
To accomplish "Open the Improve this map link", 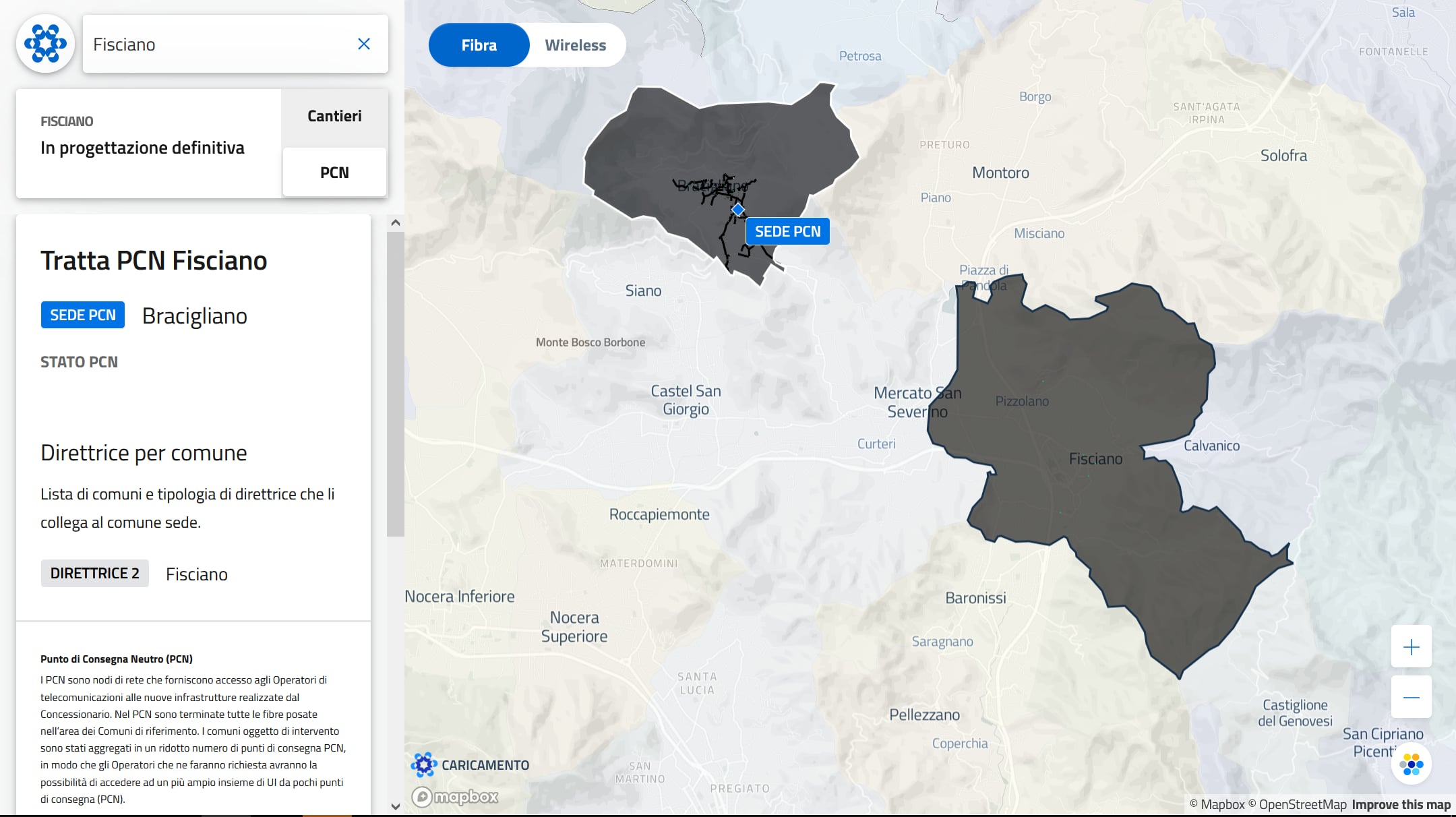I will click(x=1401, y=804).
